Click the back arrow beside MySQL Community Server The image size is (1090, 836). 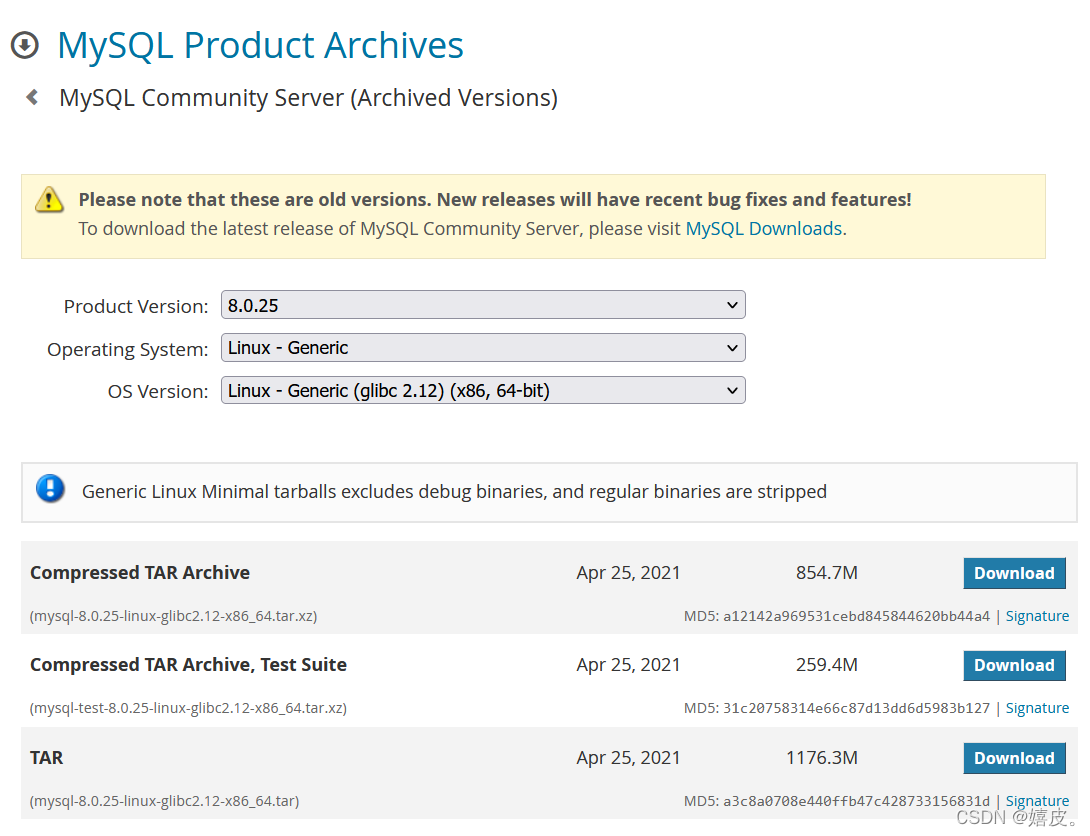coord(32,97)
